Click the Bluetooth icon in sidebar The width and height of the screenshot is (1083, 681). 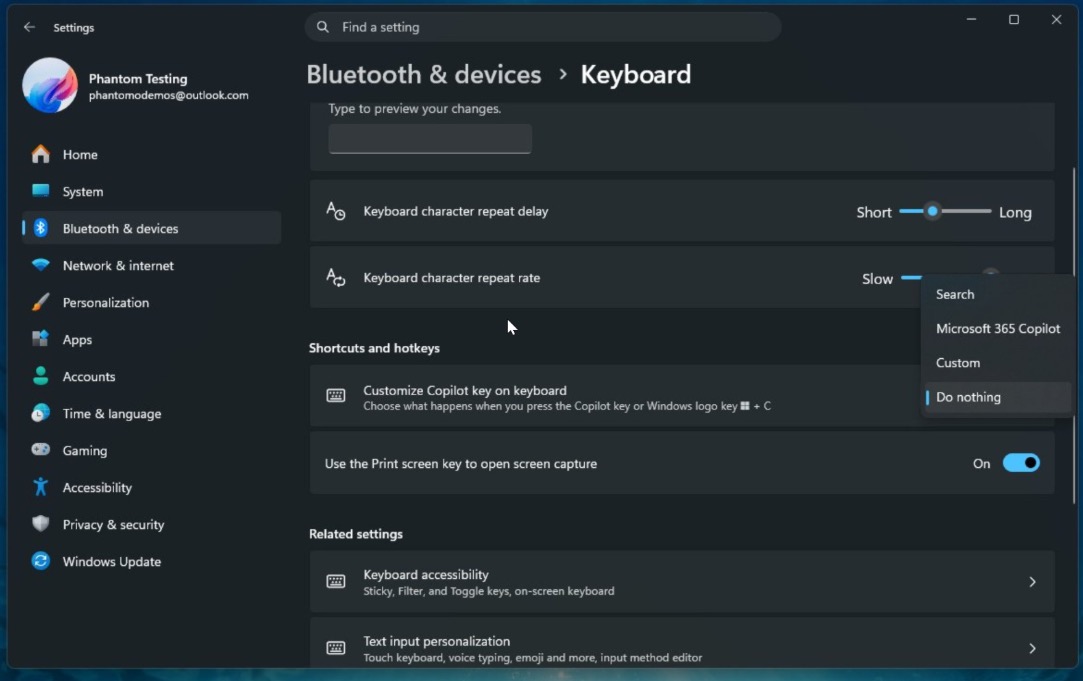41,228
